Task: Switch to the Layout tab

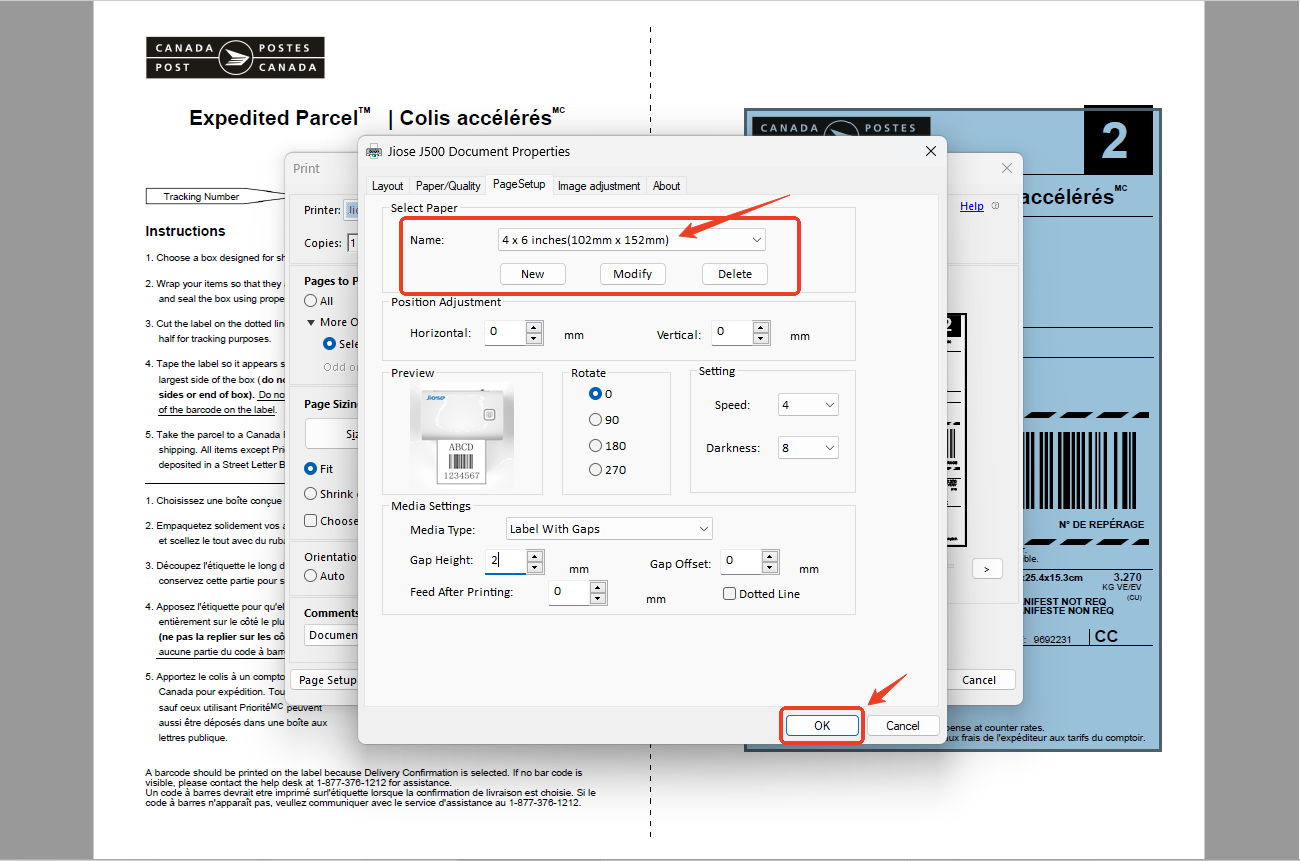Action: (387, 185)
